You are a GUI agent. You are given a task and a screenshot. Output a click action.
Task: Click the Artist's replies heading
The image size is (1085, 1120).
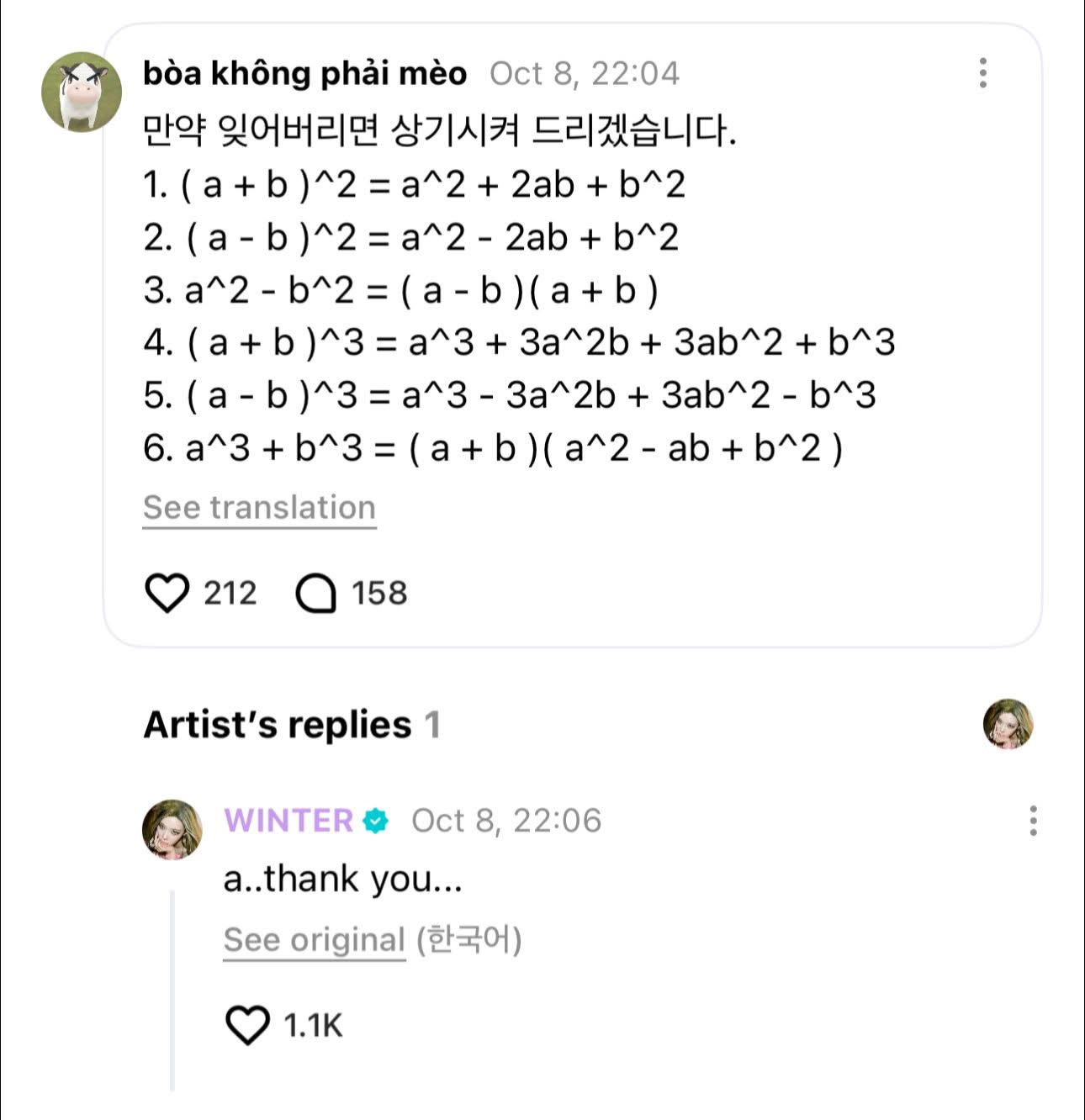coord(278,725)
